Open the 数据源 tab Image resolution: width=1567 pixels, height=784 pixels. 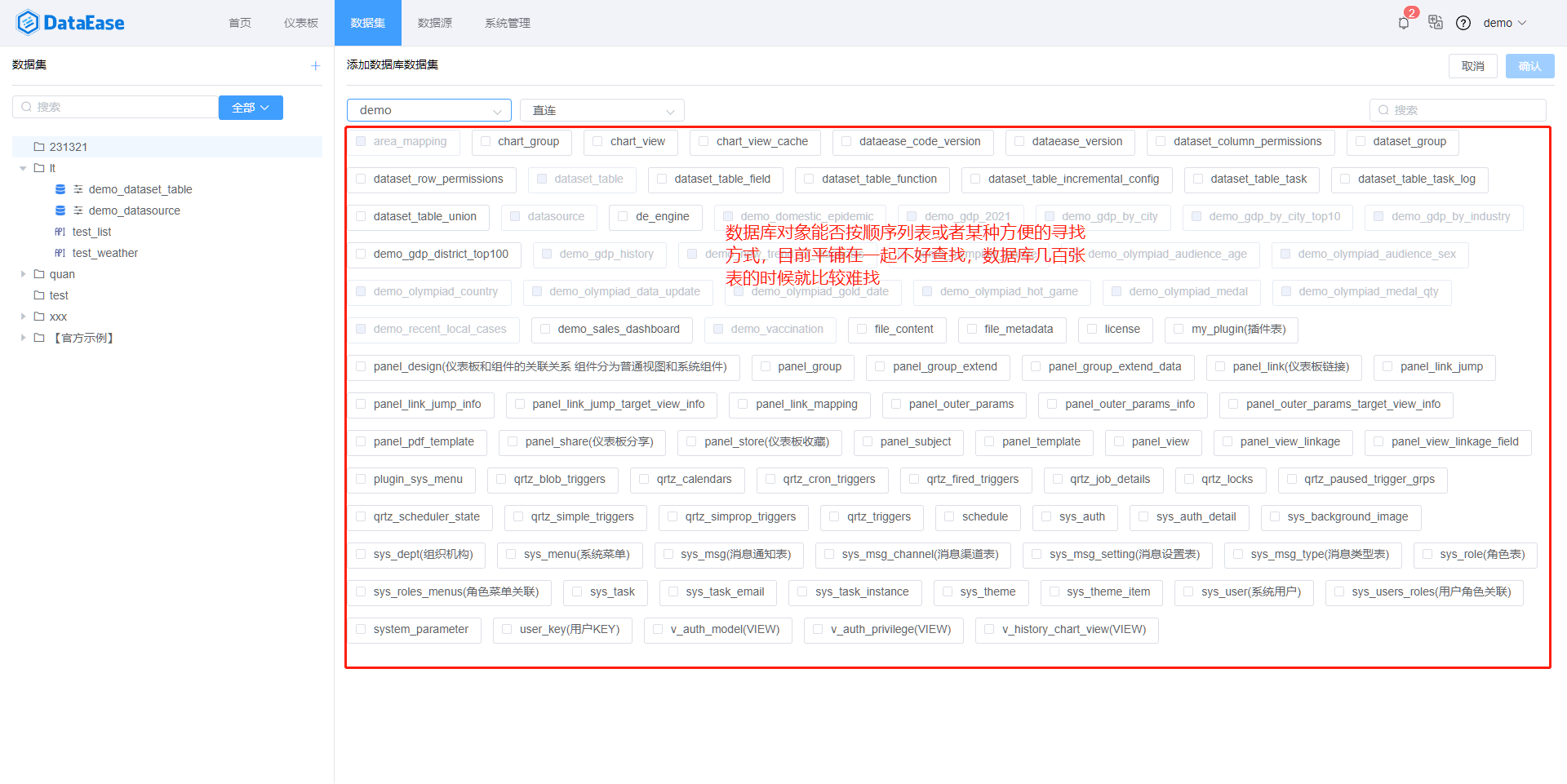point(435,23)
